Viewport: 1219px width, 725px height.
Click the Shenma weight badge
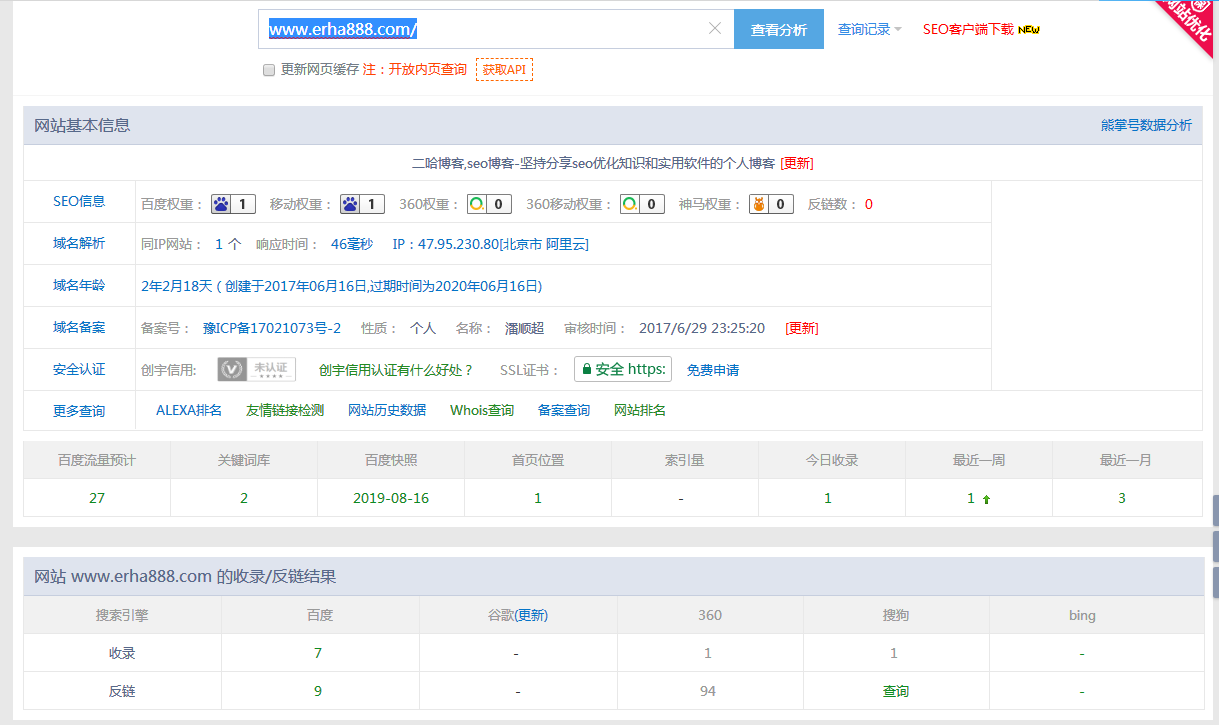(x=772, y=204)
